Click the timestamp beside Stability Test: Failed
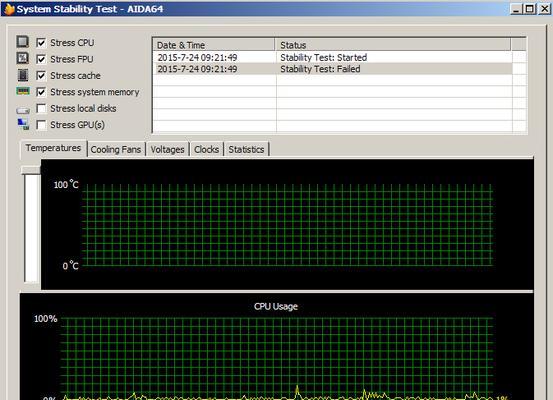Image resolution: width=553 pixels, height=400 pixels. pos(197,69)
